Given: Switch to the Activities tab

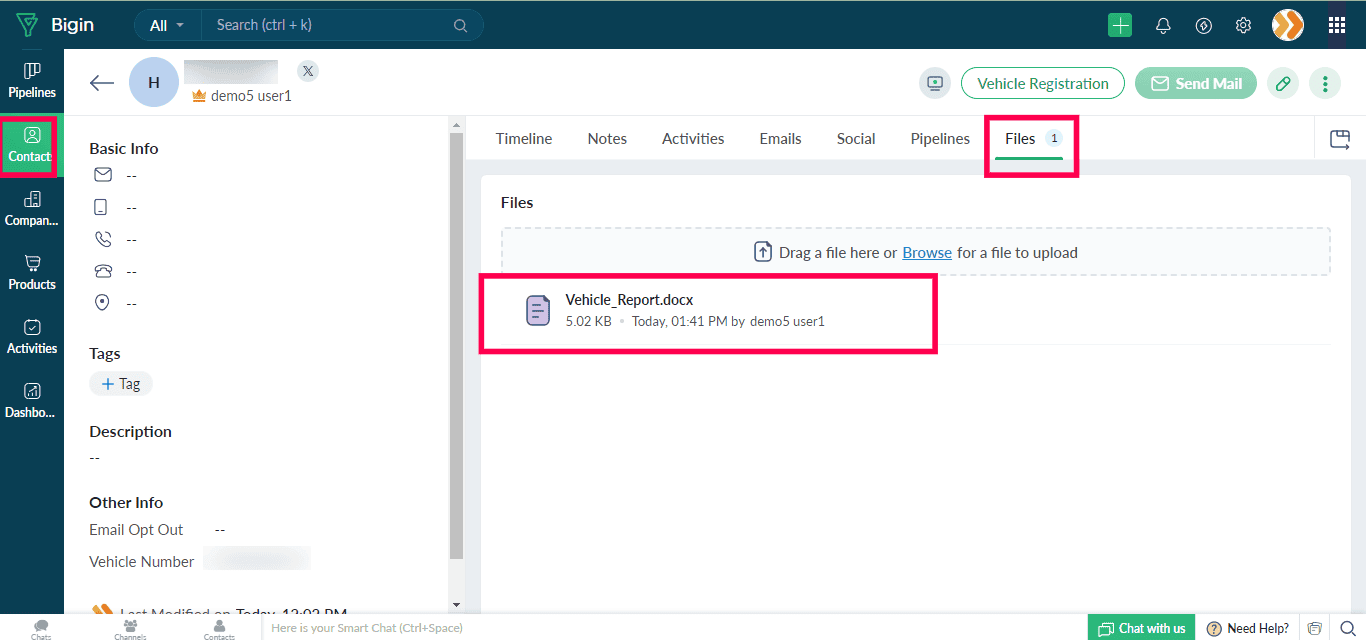Looking at the screenshot, I should (x=693, y=139).
